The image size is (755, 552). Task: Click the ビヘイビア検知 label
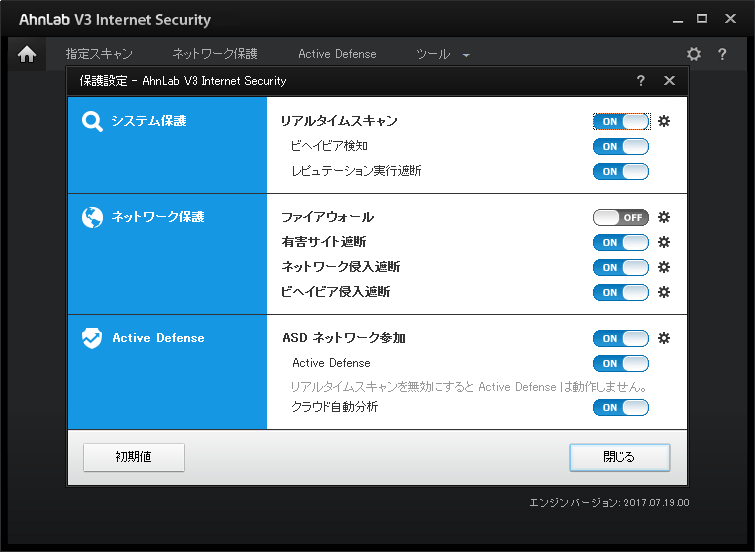pos(329,146)
